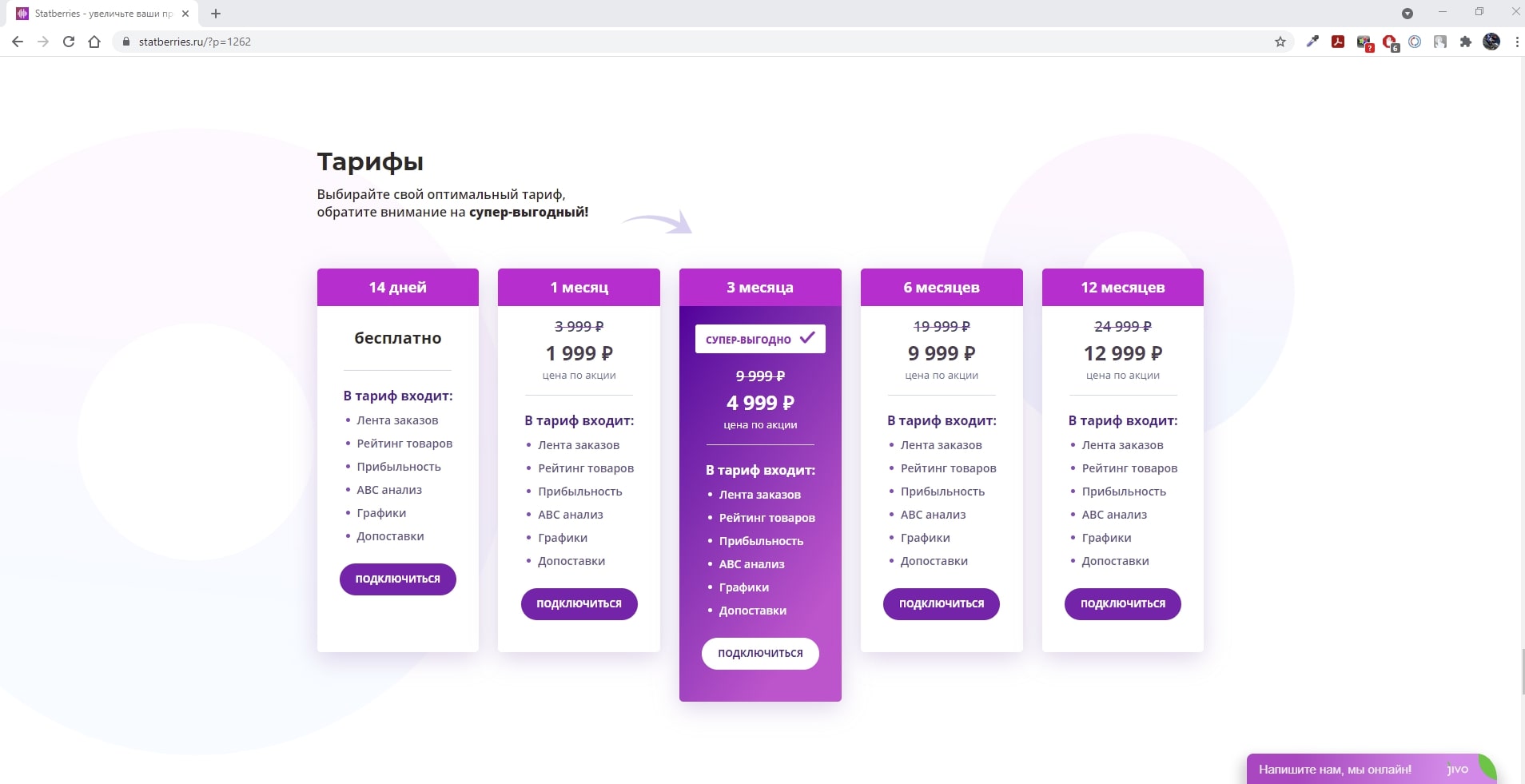Image resolution: width=1525 pixels, height=784 pixels.
Task: Click the '4 999 ₽' price
Action: click(x=760, y=403)
